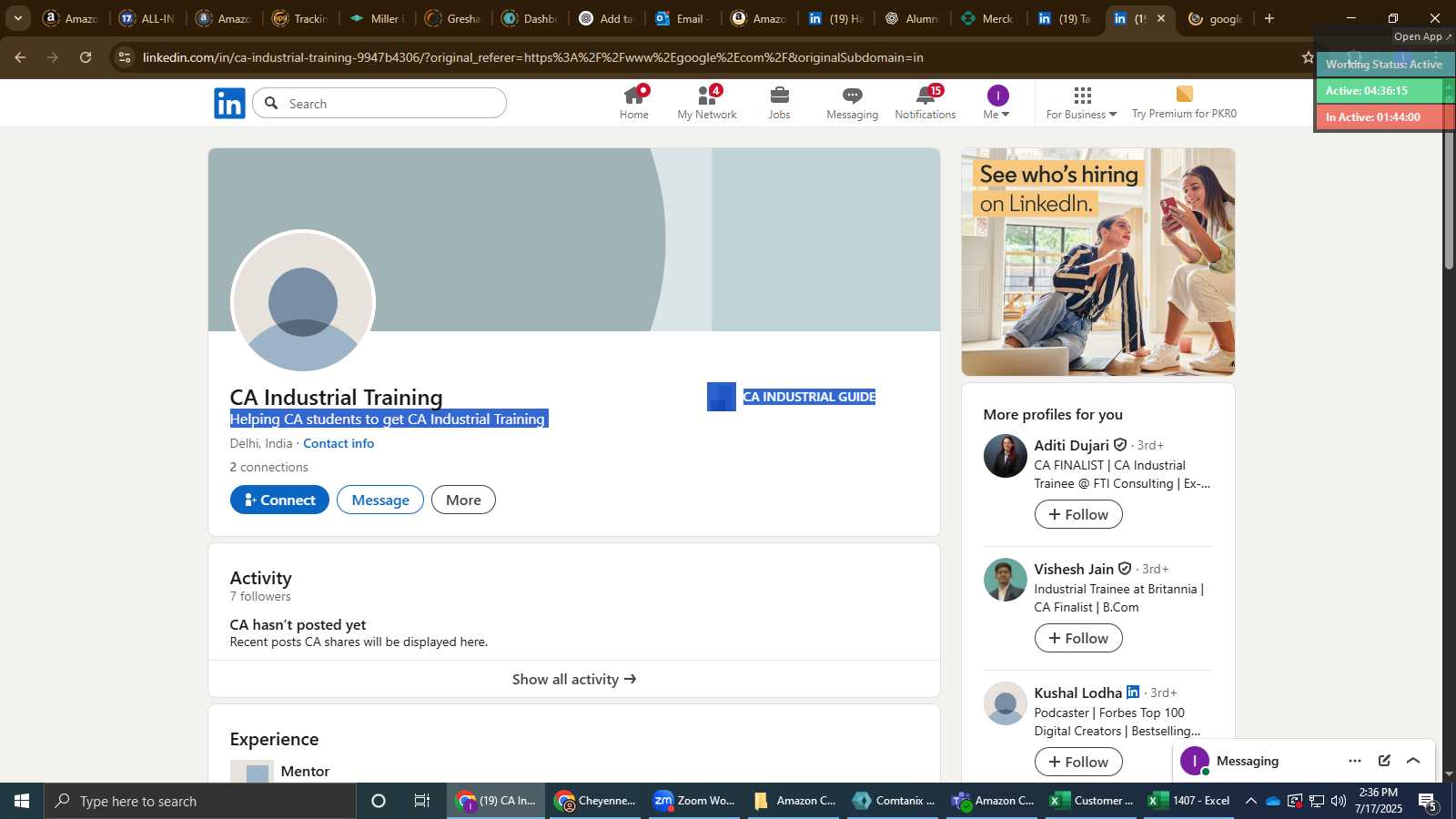Open Windows Start menu
This screenshot has height=819, width=1456.
[22, 801]
